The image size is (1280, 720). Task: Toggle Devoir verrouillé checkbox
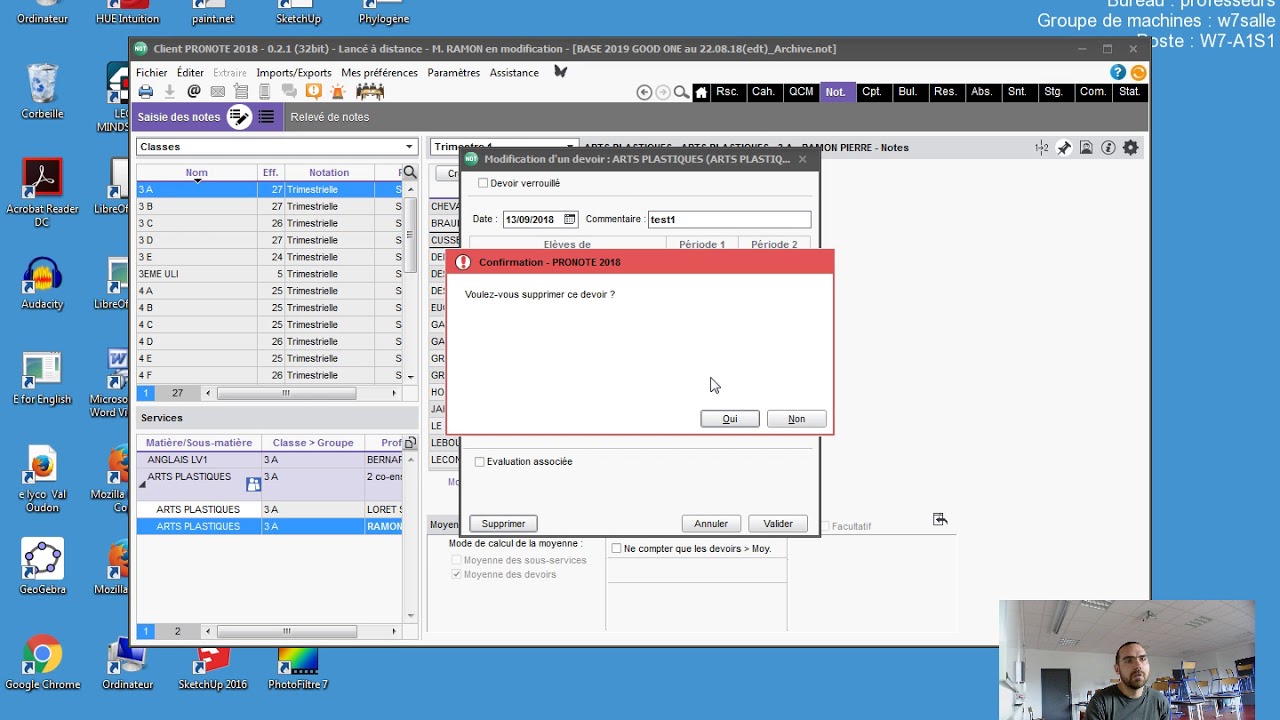pos(483,183)
